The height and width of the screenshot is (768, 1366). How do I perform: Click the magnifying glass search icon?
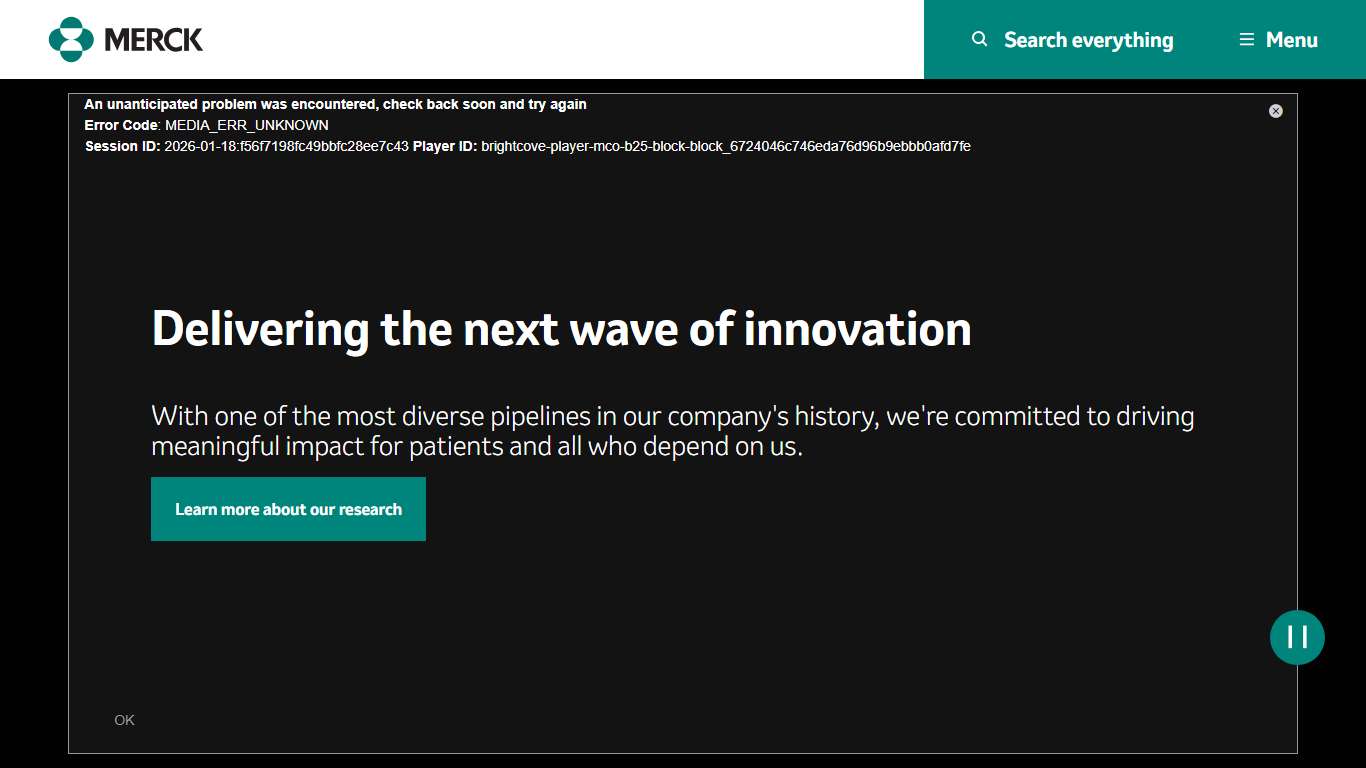(x=980, y=39)
